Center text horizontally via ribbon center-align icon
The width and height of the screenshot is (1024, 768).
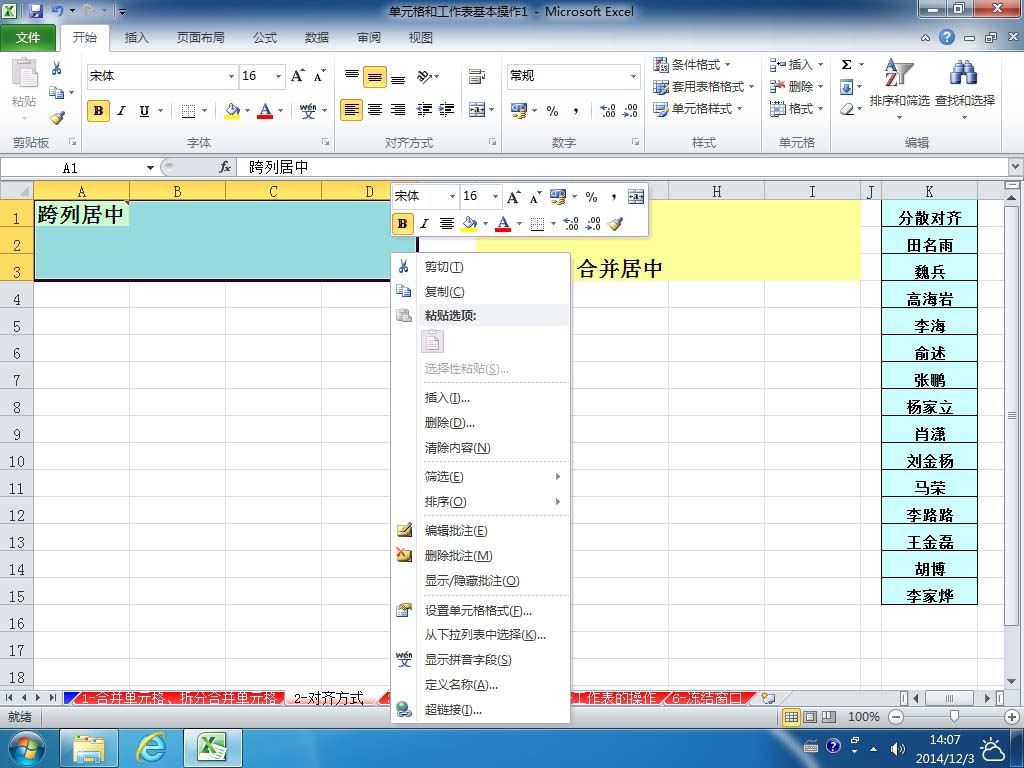point(375,110)
